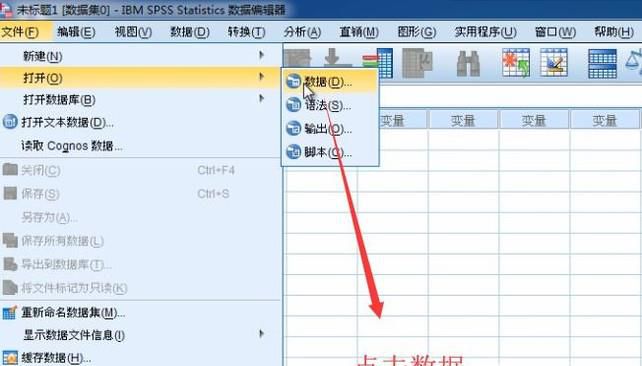Click the weight cases scale toolbar icon

pyautogui.click(x=634, y=63)
